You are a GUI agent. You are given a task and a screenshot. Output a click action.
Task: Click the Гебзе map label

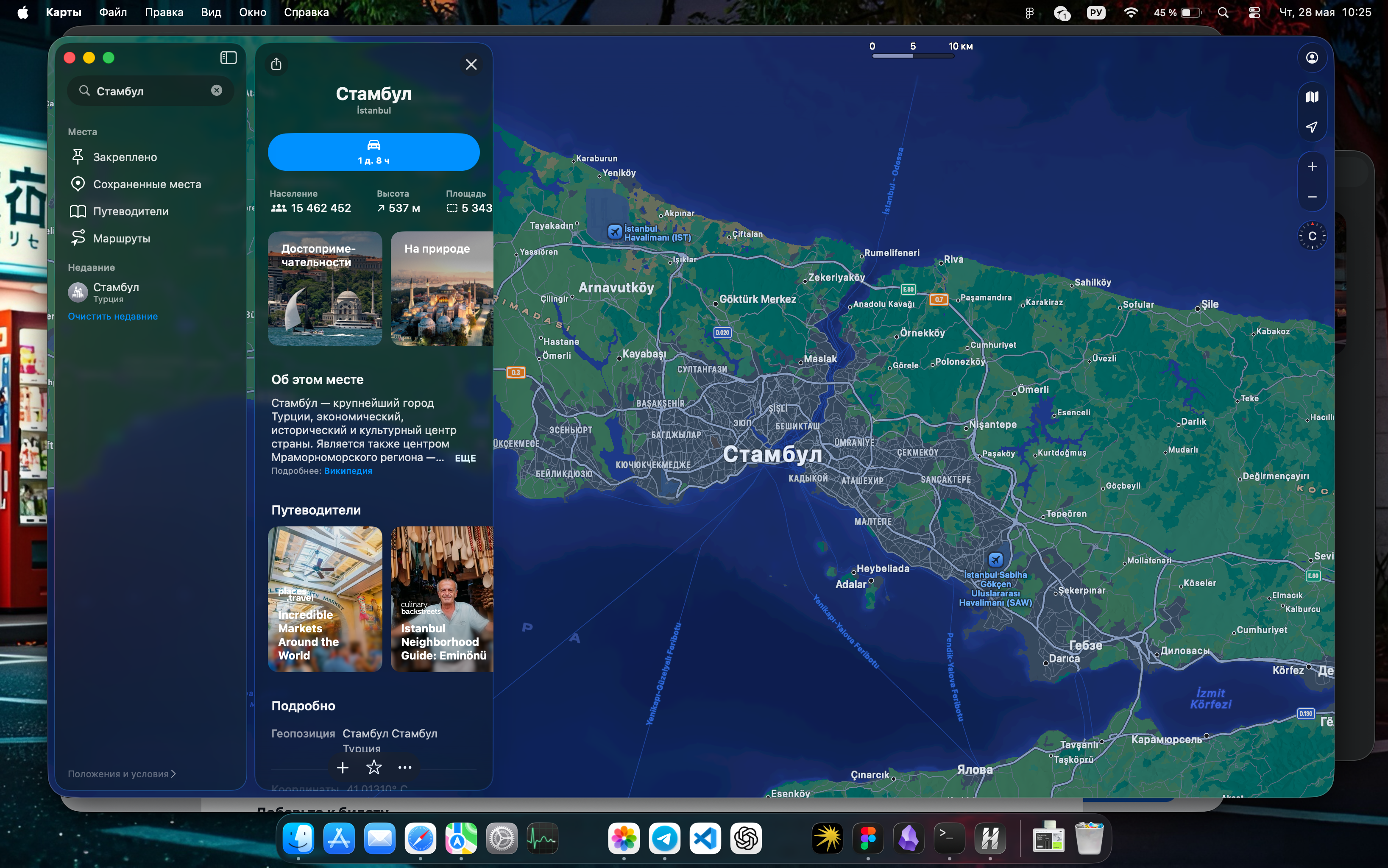(x=1085, y=645)
